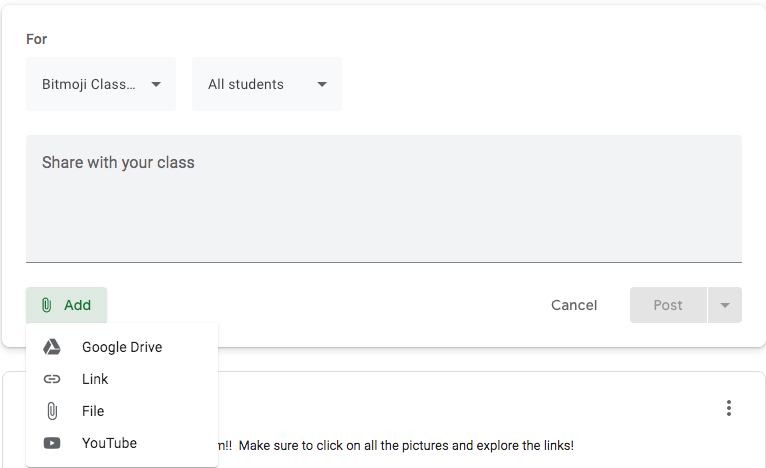Expand the All students dropdown
766x468 pixels.
[x=266, y=84]
